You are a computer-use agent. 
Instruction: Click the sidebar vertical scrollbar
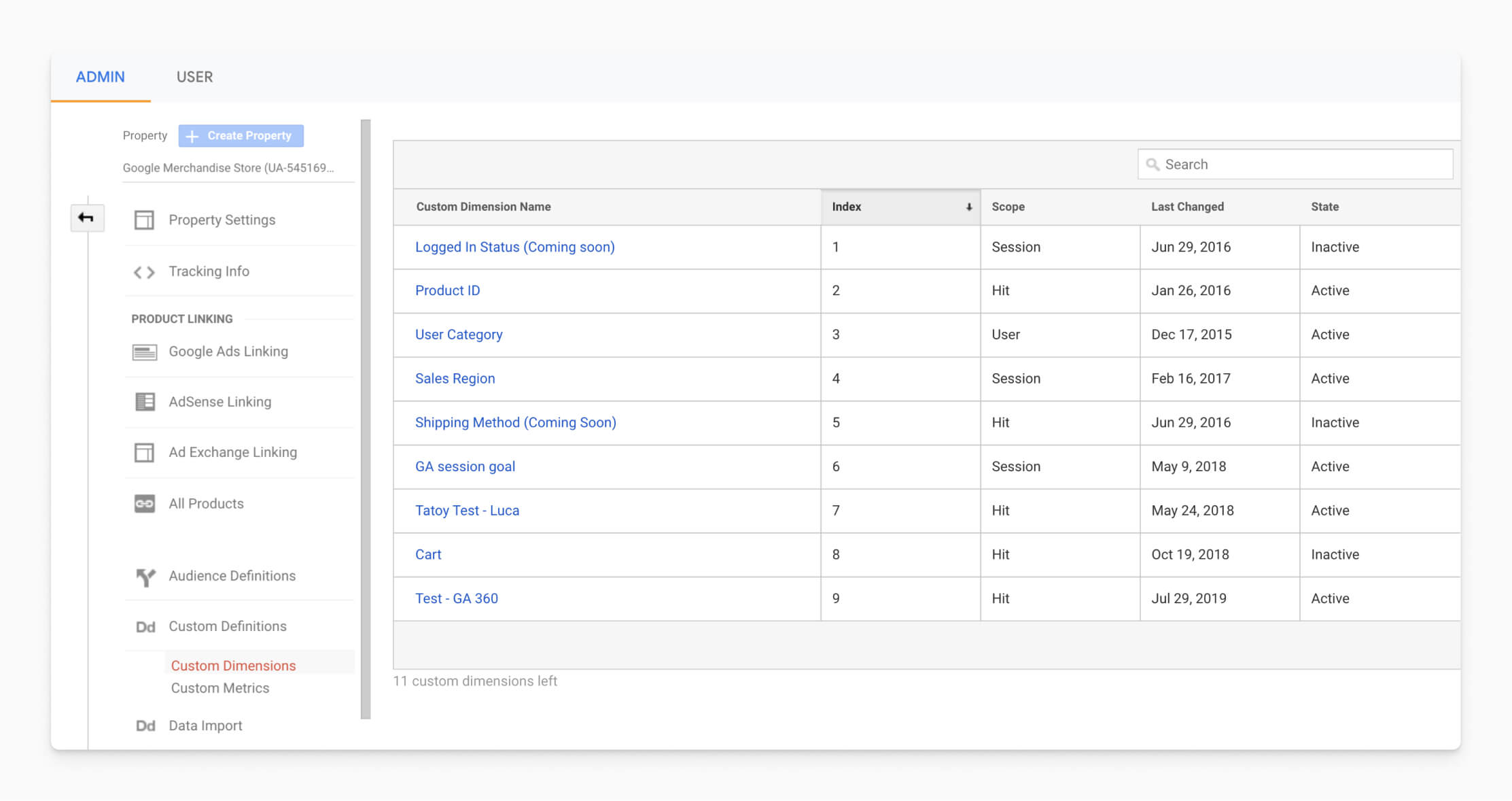[366, 420]
